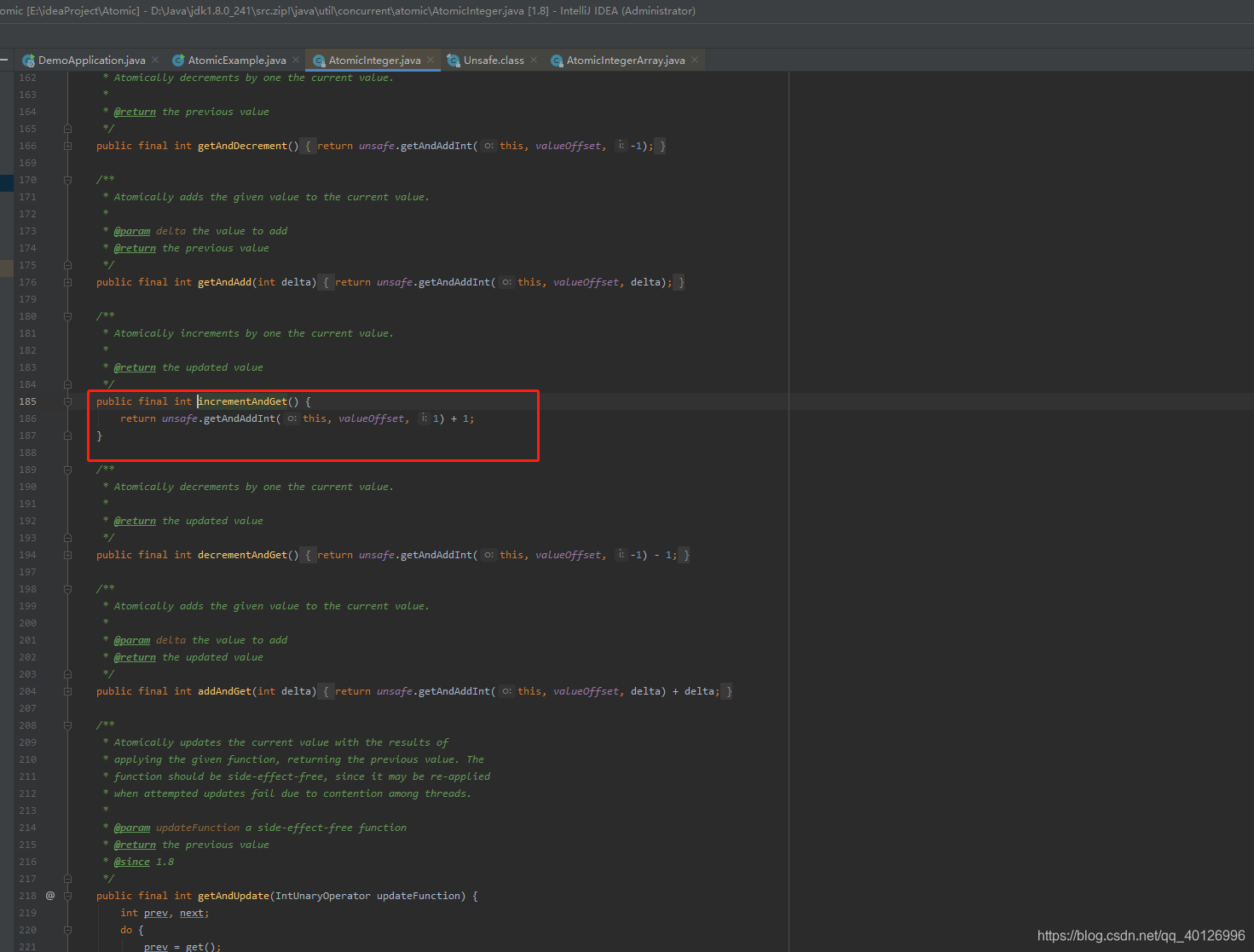
Task: Open the Unsafe.class tab
Action: [x=494, y=61]
